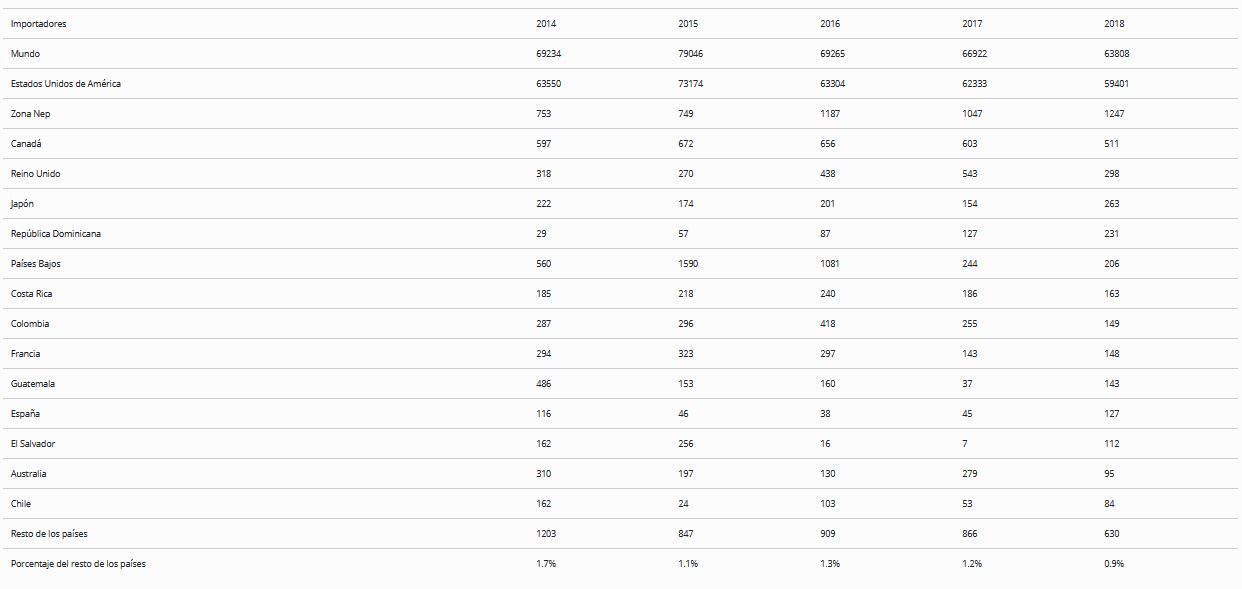Select El Salvador's 2017 value 7

pyautogui.click(x=965, y=444)
